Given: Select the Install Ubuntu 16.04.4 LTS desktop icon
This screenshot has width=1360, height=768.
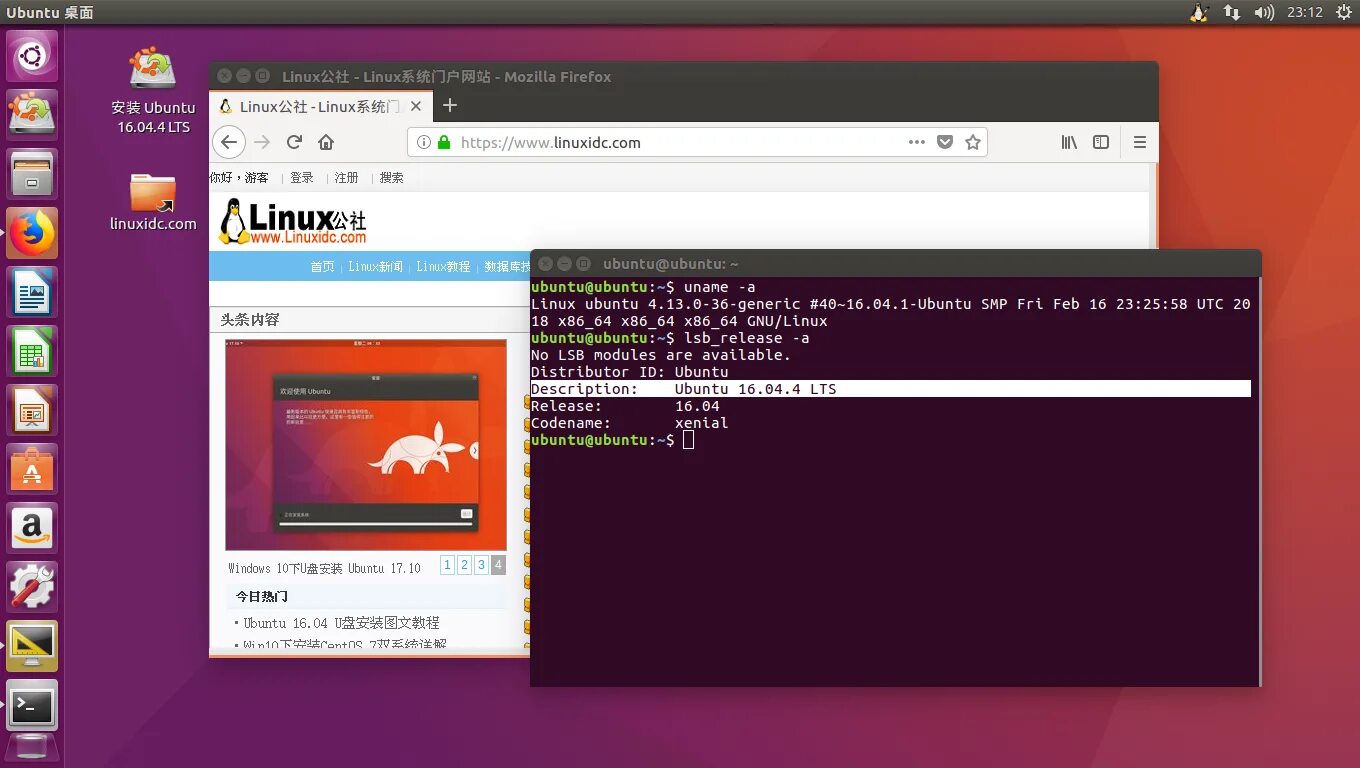Looking at the screenshot, I should pyautogui.click(x=153, y=90).
